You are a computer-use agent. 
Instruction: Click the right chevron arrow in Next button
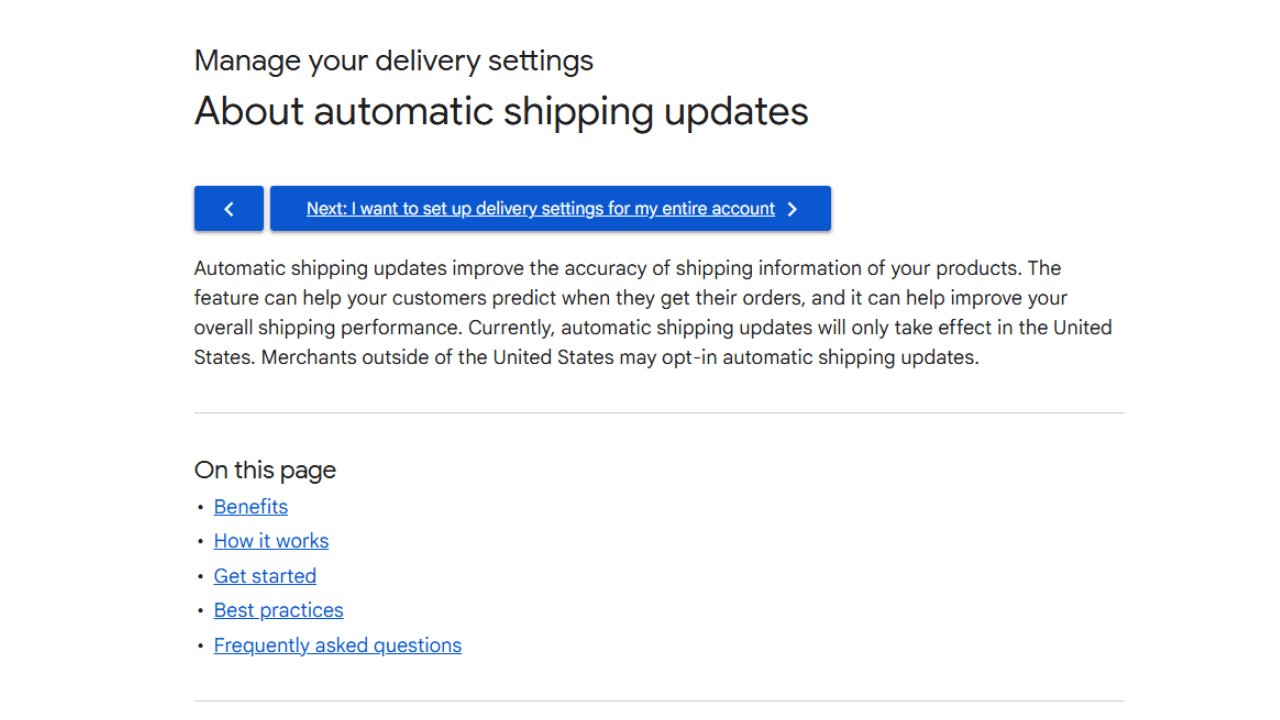point(792,209)
